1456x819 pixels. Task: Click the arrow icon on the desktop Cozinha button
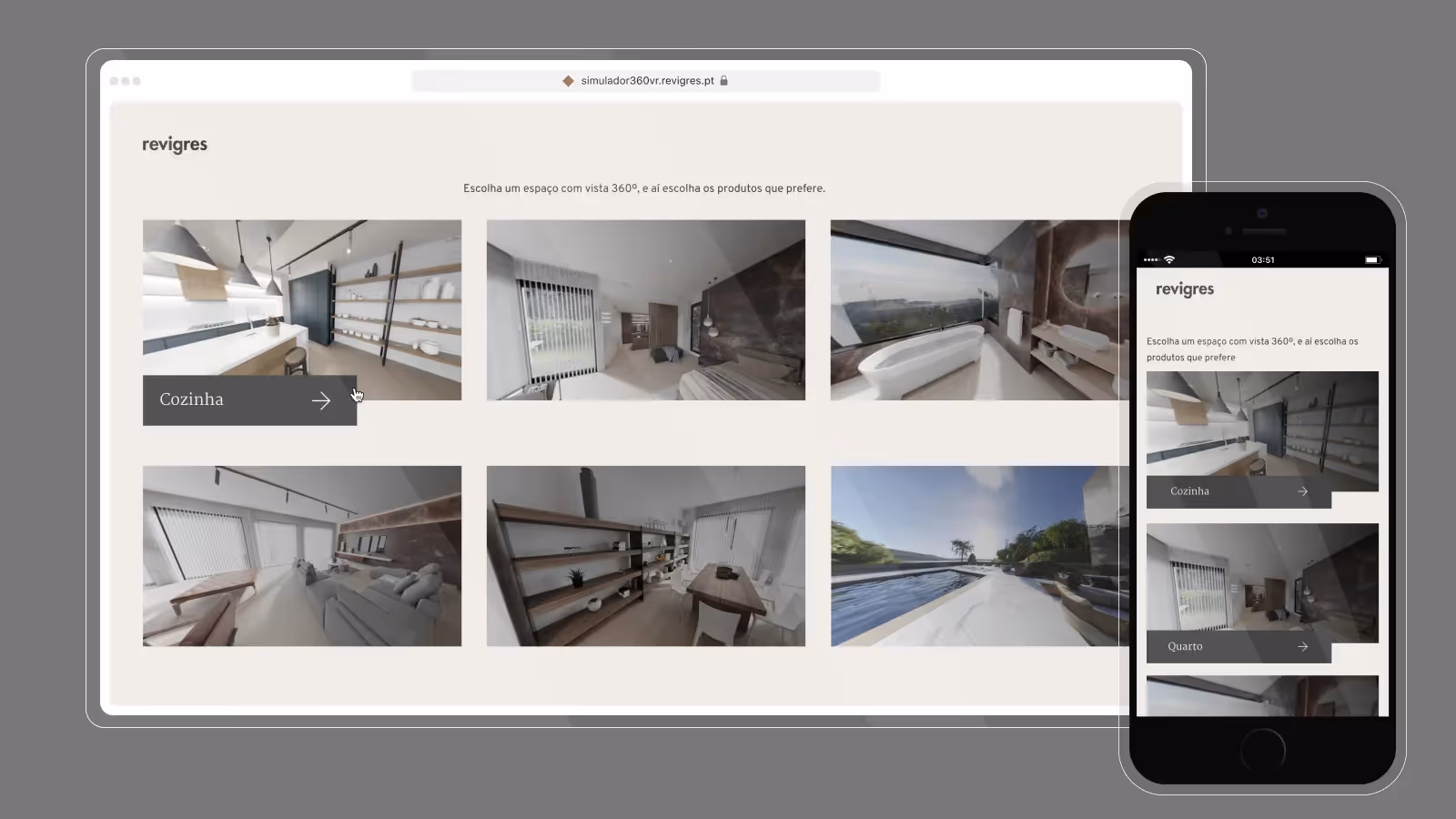[x=321, y=400]
